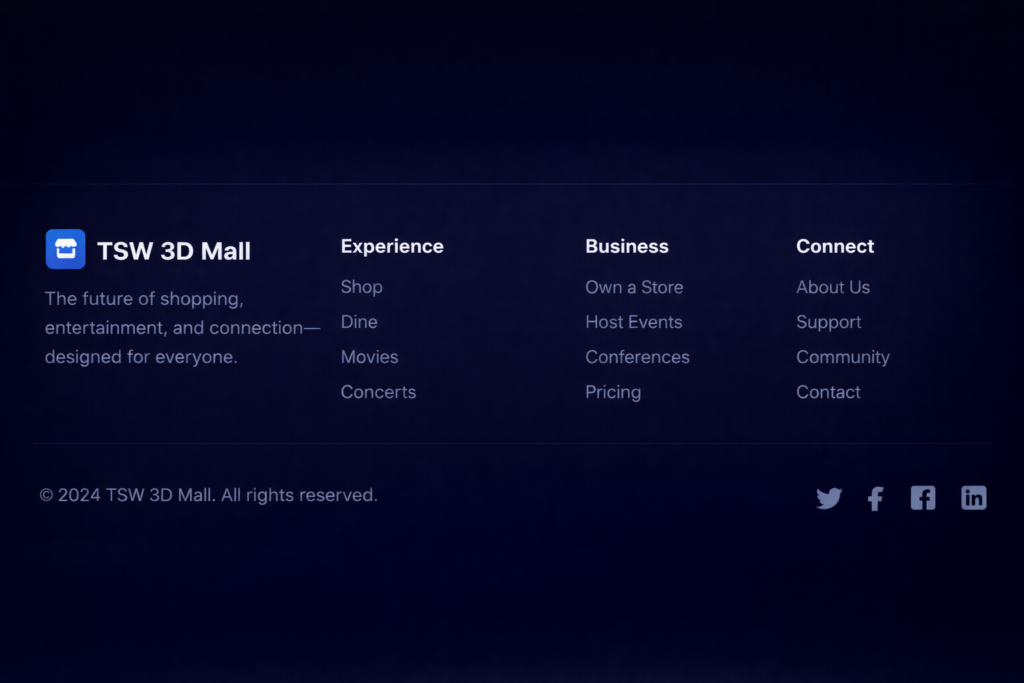The width and height of the screenshot is (1024, 683).
Task: Click the Experience column heading
Action: (392, 246)
